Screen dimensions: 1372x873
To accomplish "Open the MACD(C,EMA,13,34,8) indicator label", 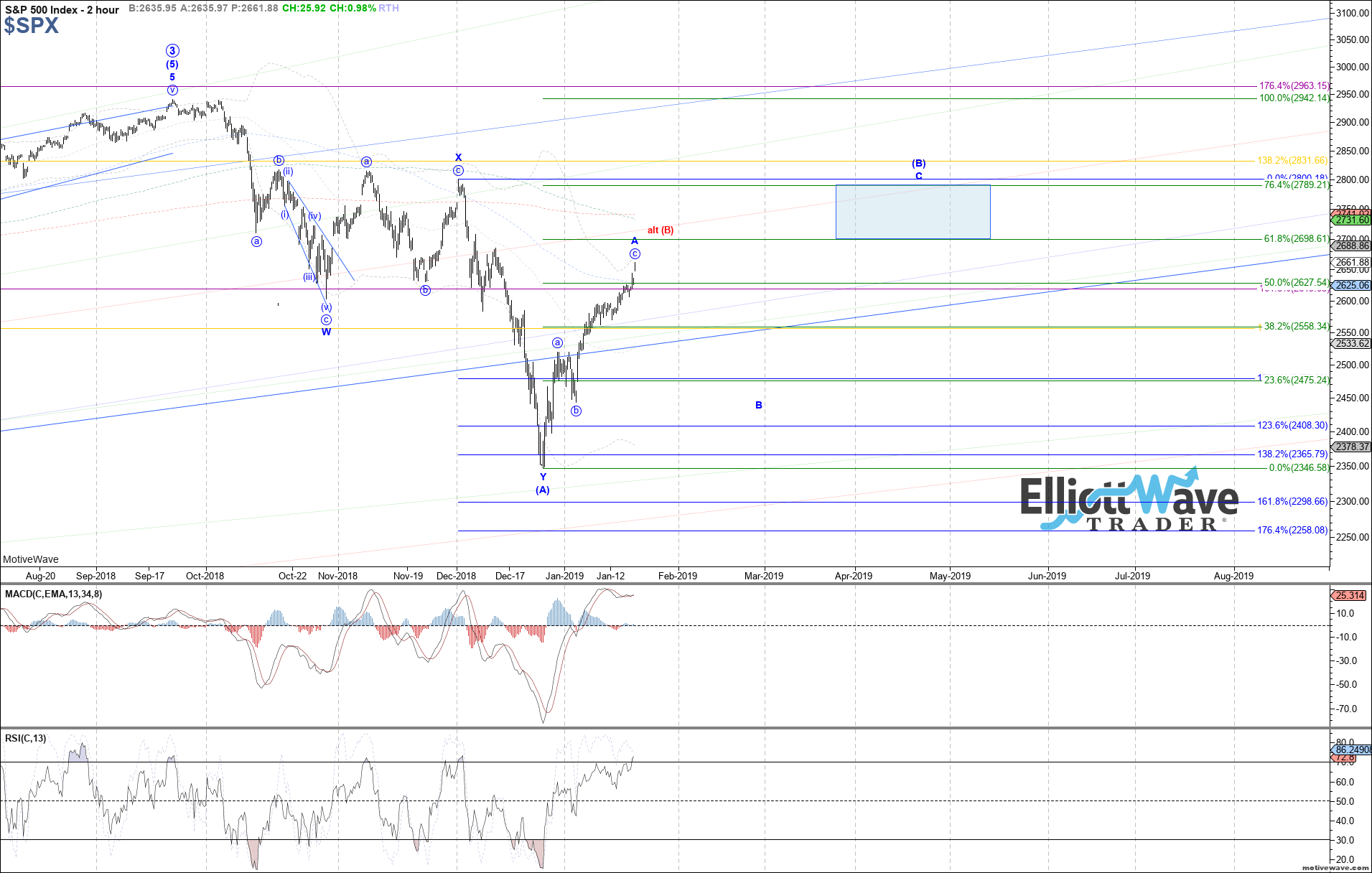I will click(53, 594).
